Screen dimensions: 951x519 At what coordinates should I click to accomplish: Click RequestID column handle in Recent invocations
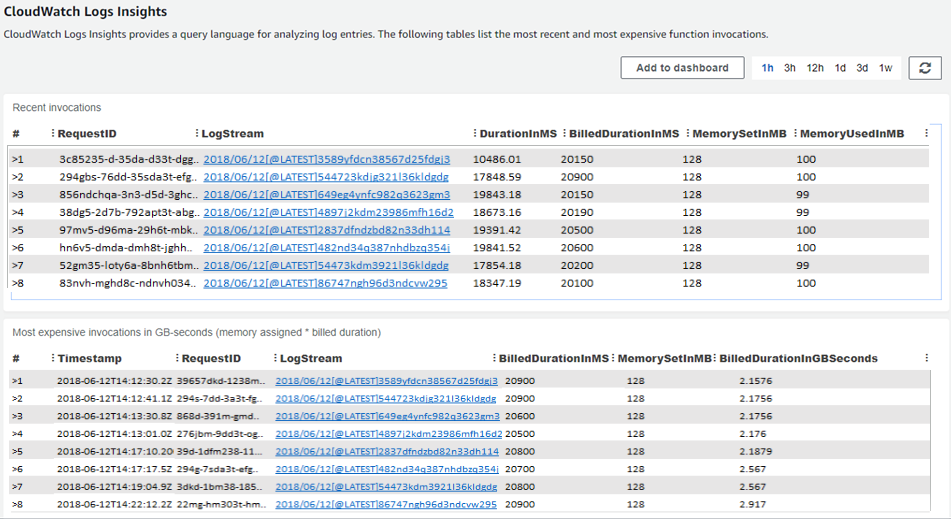coord(53,134)
